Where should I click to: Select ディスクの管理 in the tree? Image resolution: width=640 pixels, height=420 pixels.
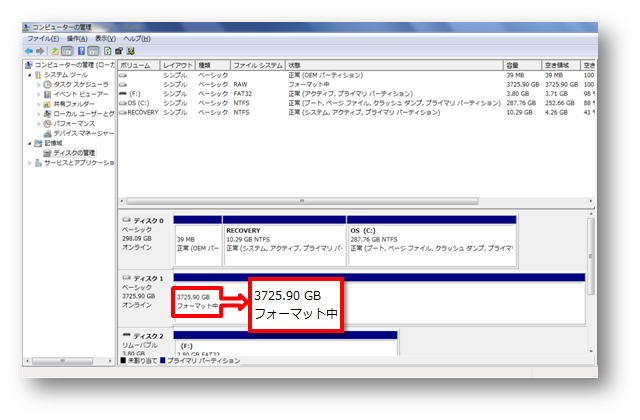pos(74,153)
